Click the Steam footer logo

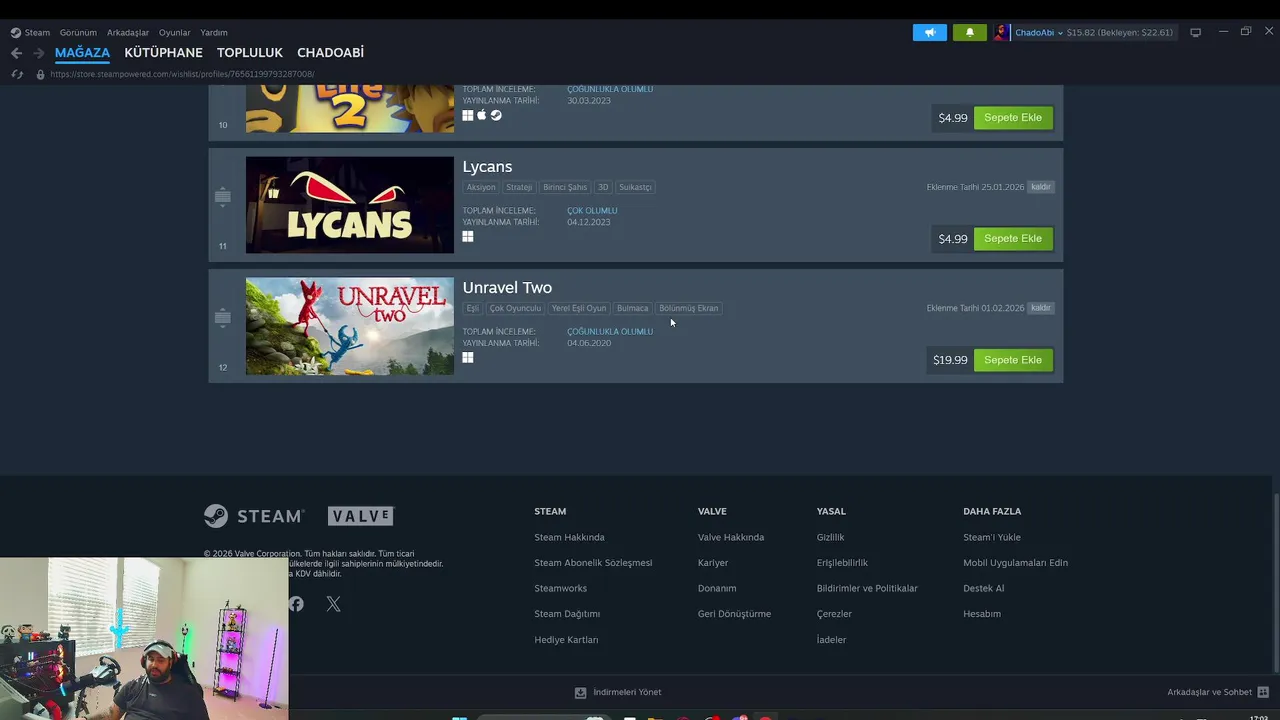pyautogui.click(x=254, y=516)
